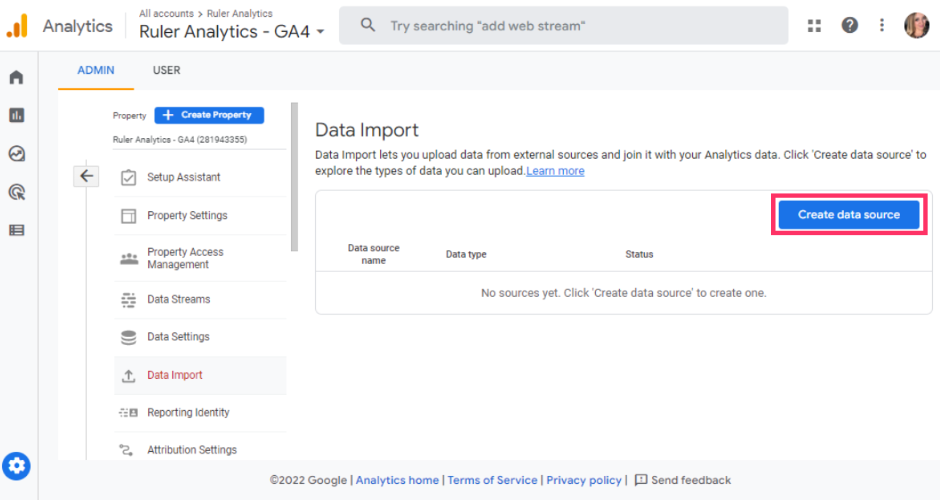Open the Google apps grid icon
Screen dimensions: 940x500
814,25
